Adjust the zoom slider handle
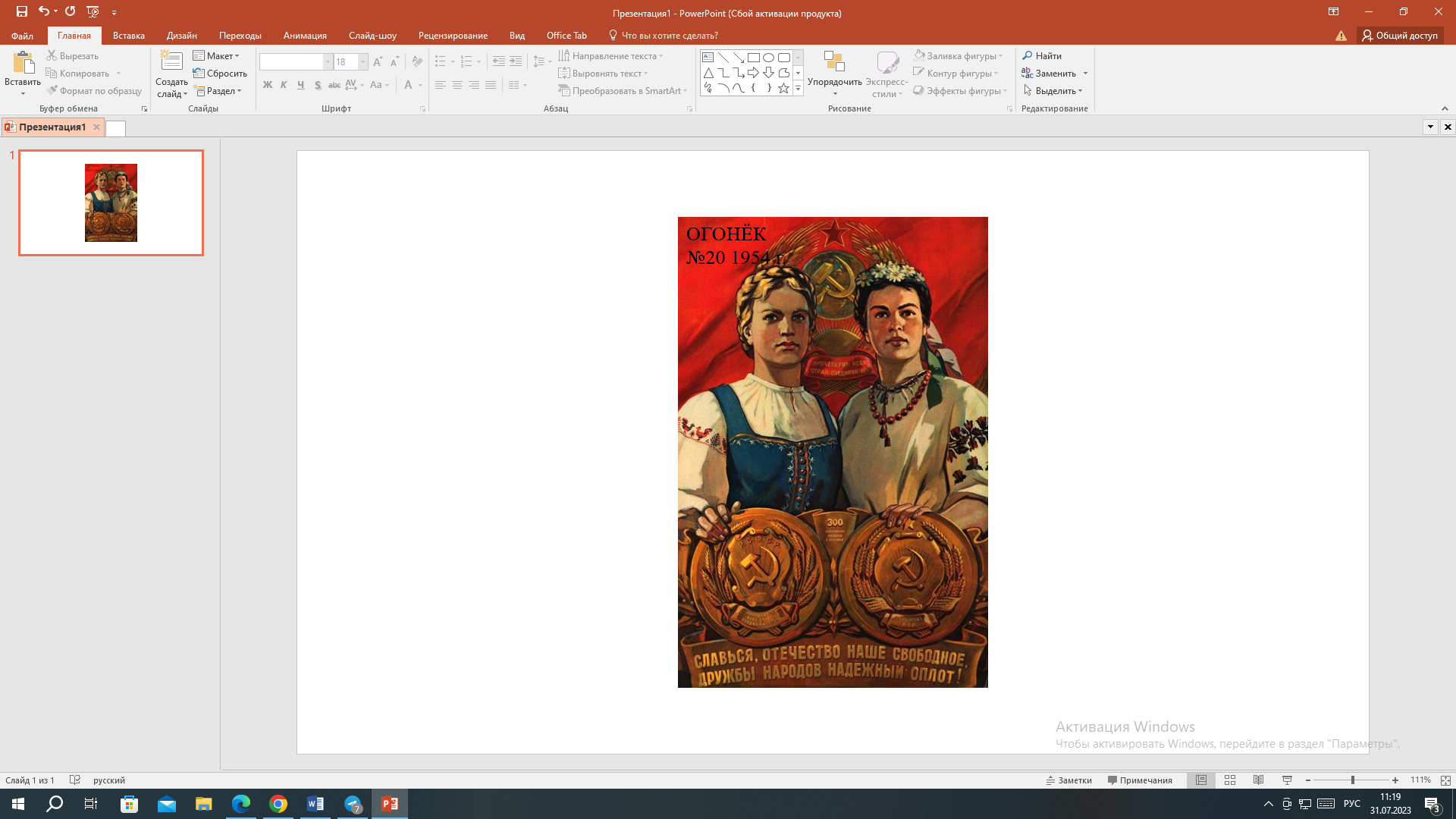Image resolution: width=1456 pixels, height=819 pixels. point(1352,780)
